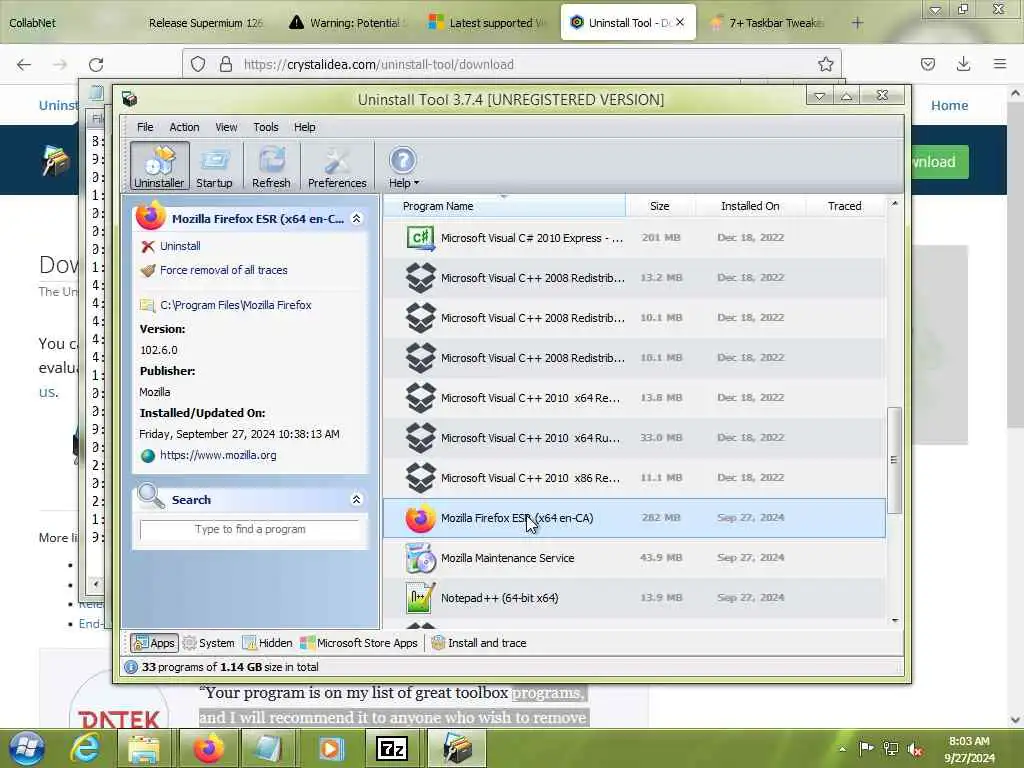Open a new browser tab

857,23
